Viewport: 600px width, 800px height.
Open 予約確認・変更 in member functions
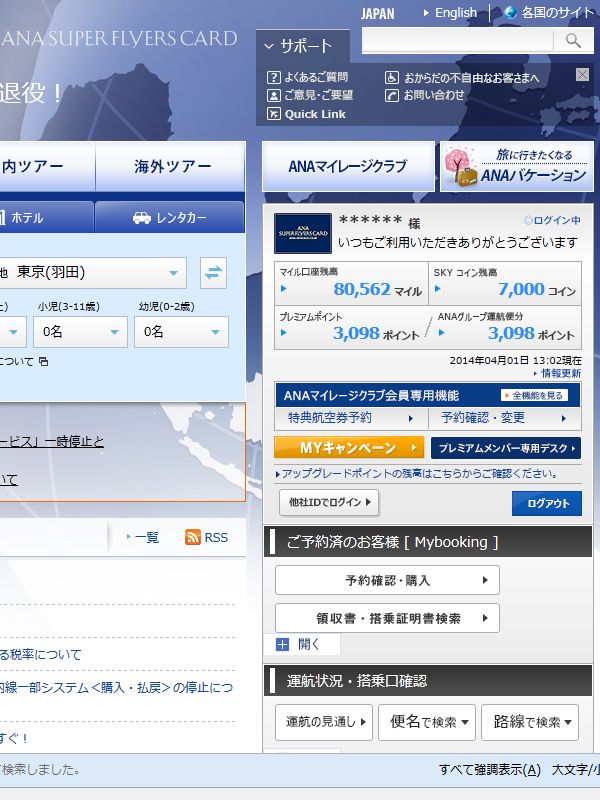tap(504, 418)
